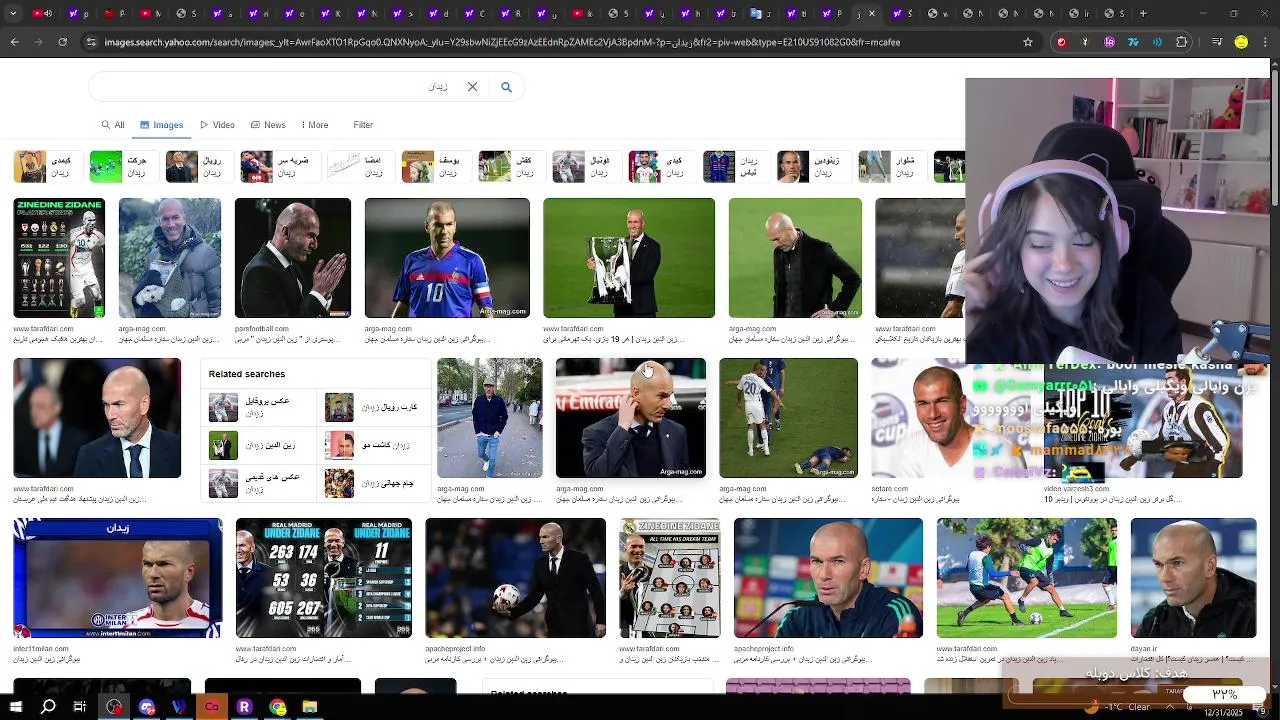
Task: Click related search 'جام جهانی زیدان'
Action: (x=374, y=483)
